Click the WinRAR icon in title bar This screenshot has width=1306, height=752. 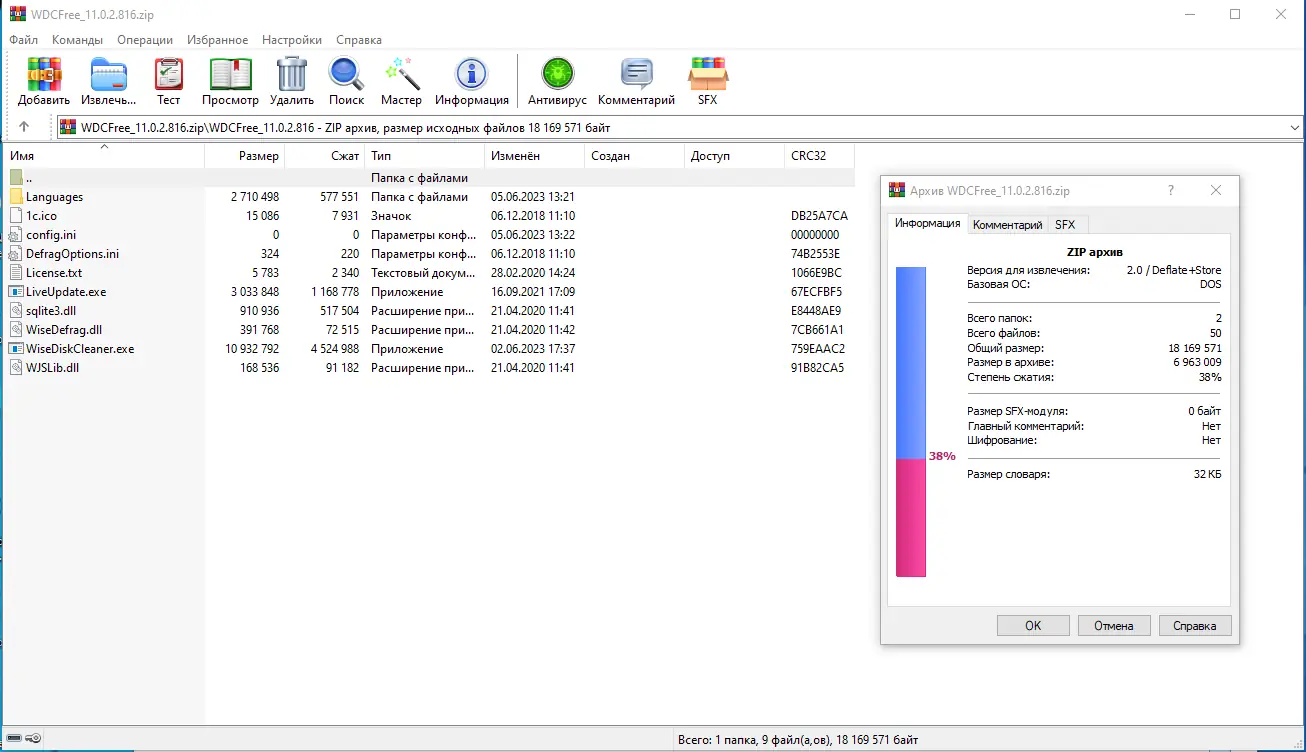pyautogui.click(x=17, y=15)
